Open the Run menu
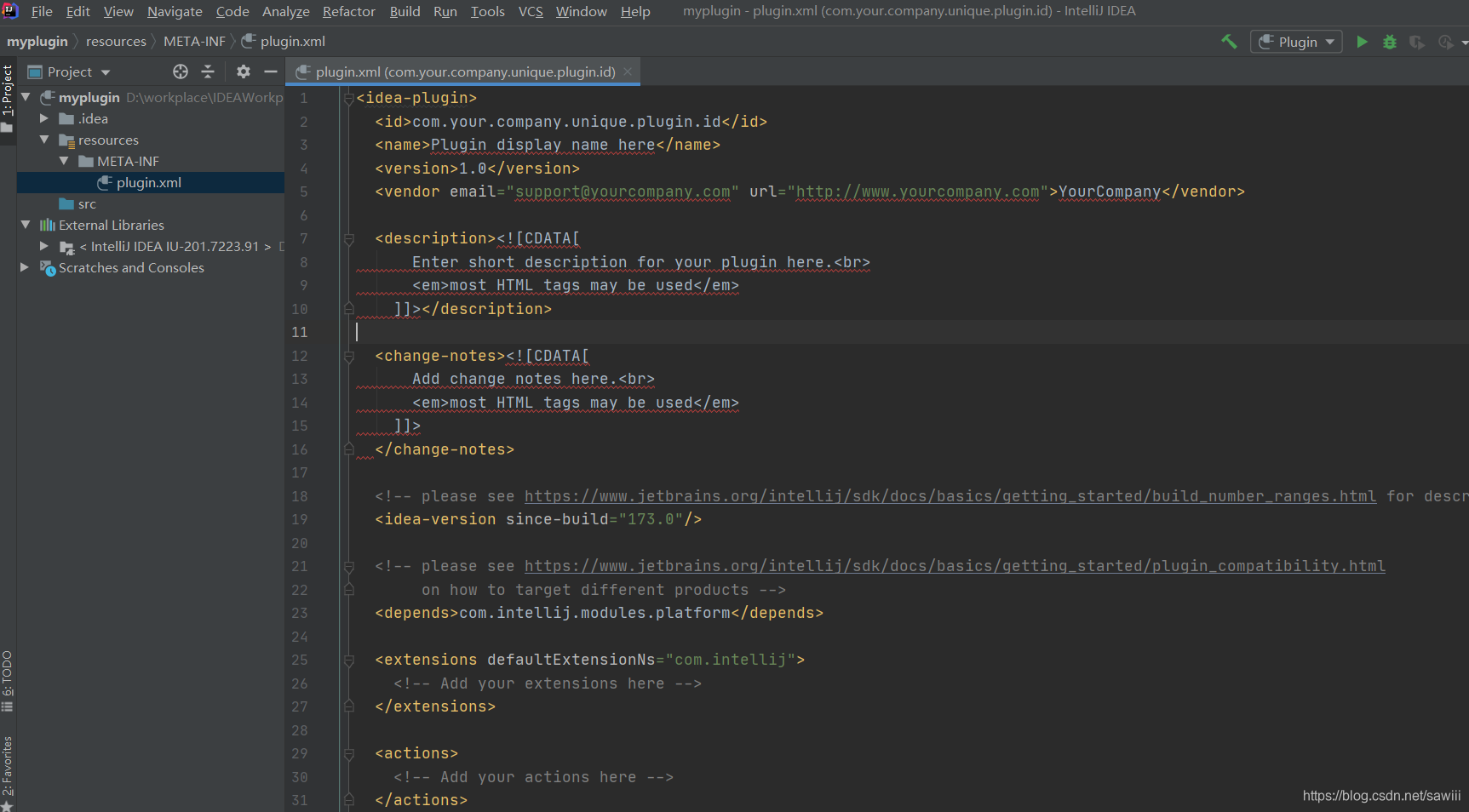The image size is (1469, 812). point(445,11)
